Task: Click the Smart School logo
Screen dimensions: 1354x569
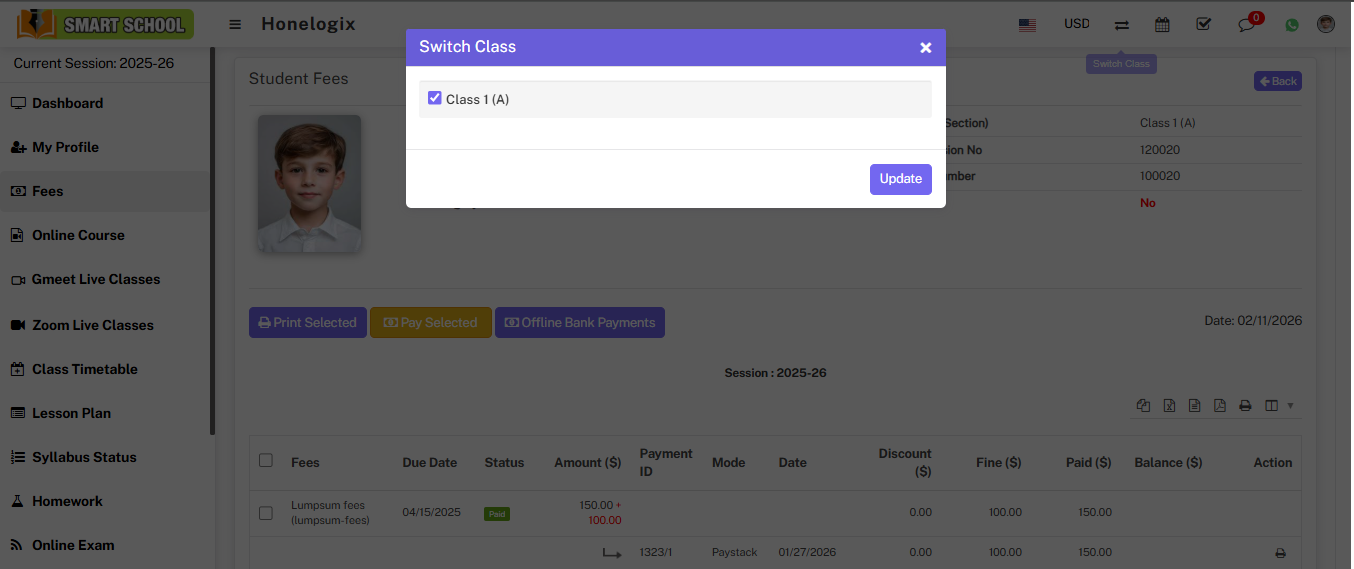Action: click(105, 24)
